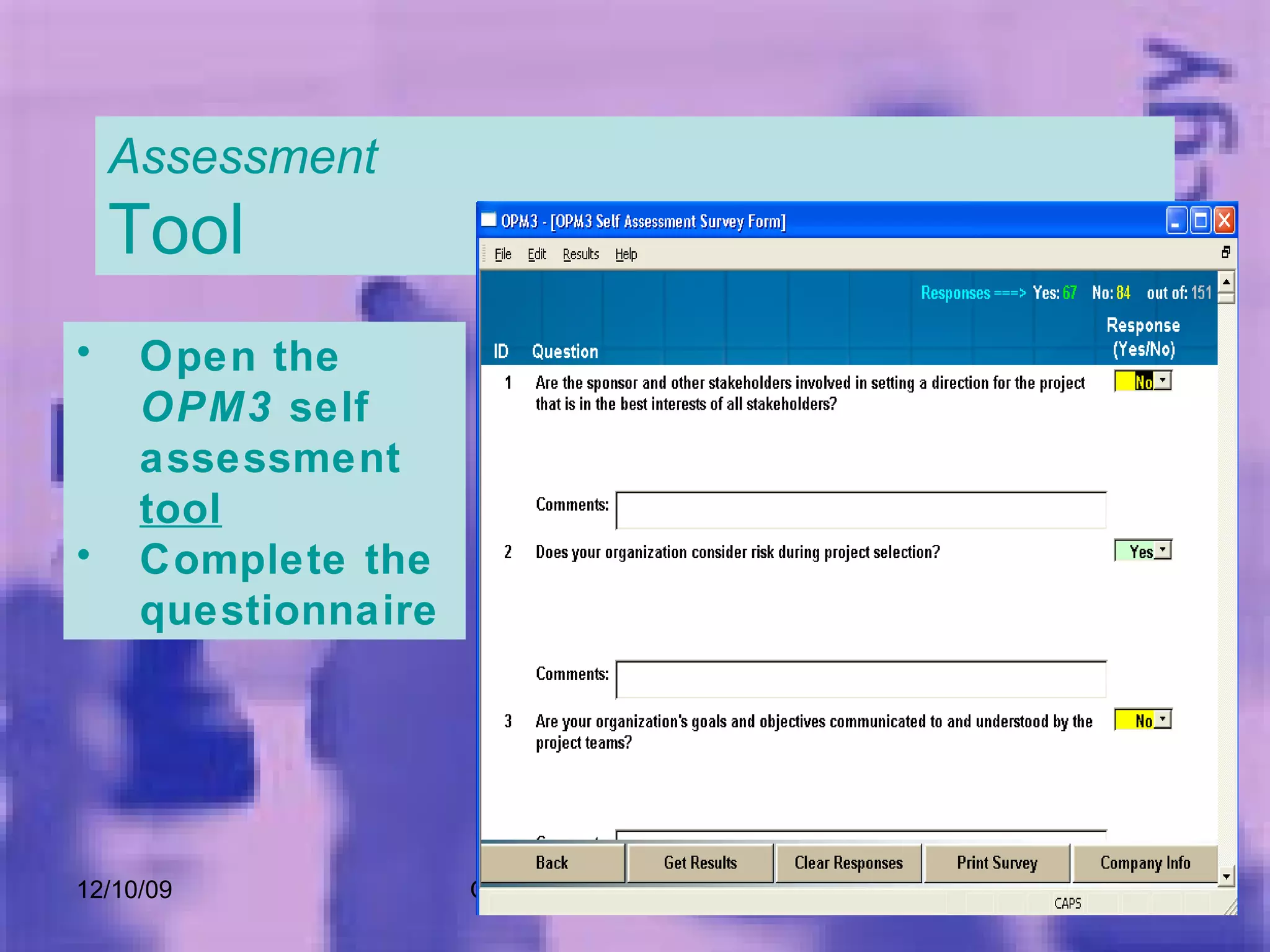Click the Assessment Tool slide title
Image resolution: width=1270 pixels, height=952 pixels.
[243, 195]
